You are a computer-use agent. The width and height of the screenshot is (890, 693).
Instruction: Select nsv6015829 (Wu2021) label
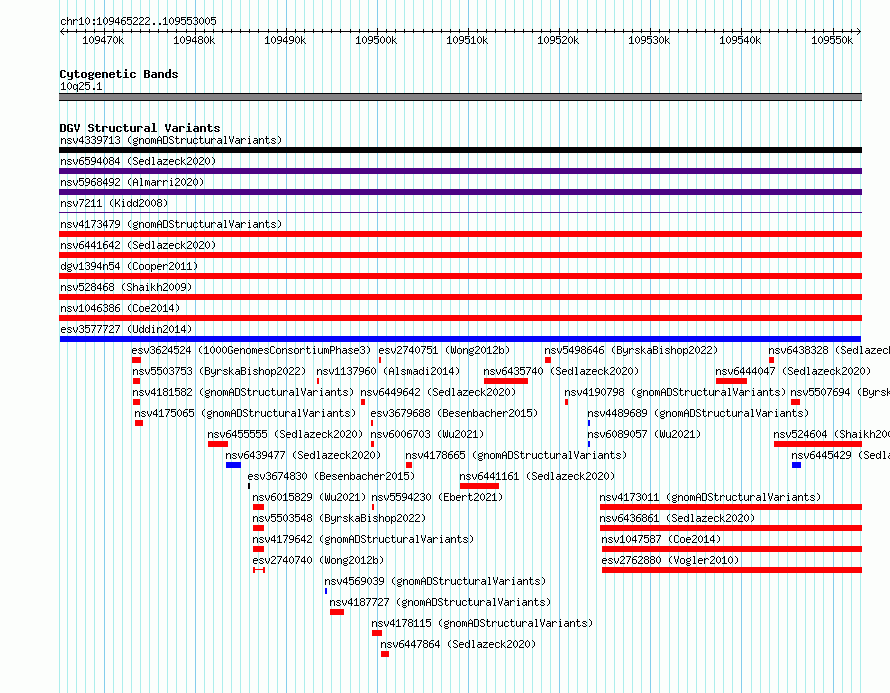pos(309,497)
